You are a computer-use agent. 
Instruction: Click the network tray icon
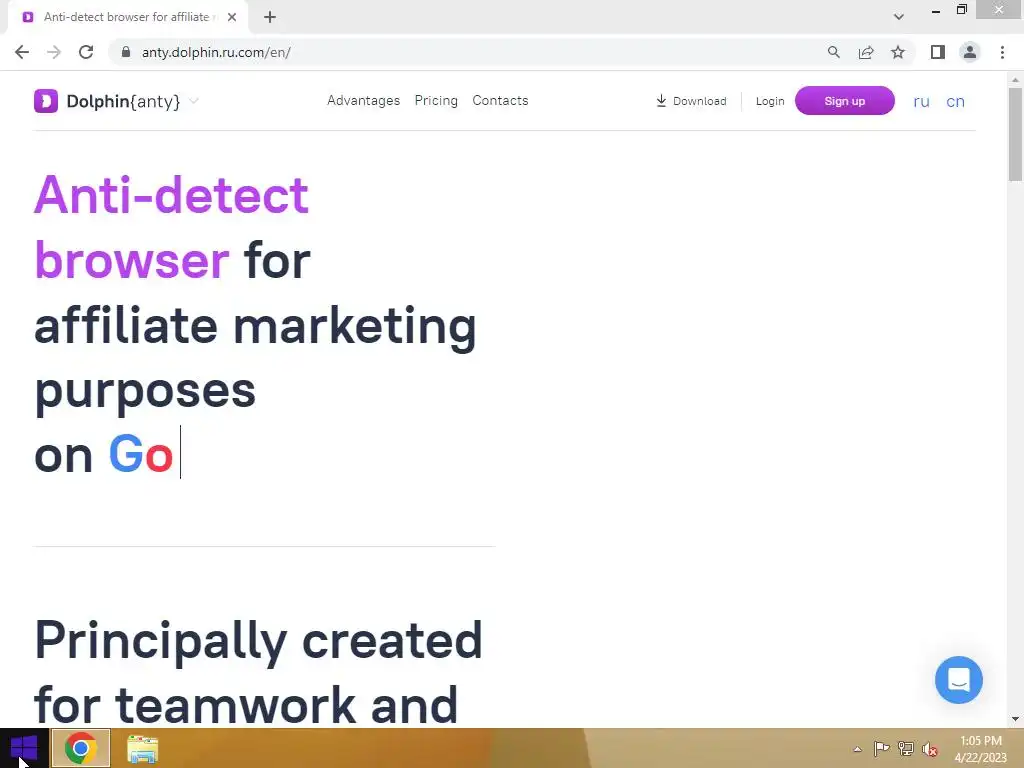906,748
